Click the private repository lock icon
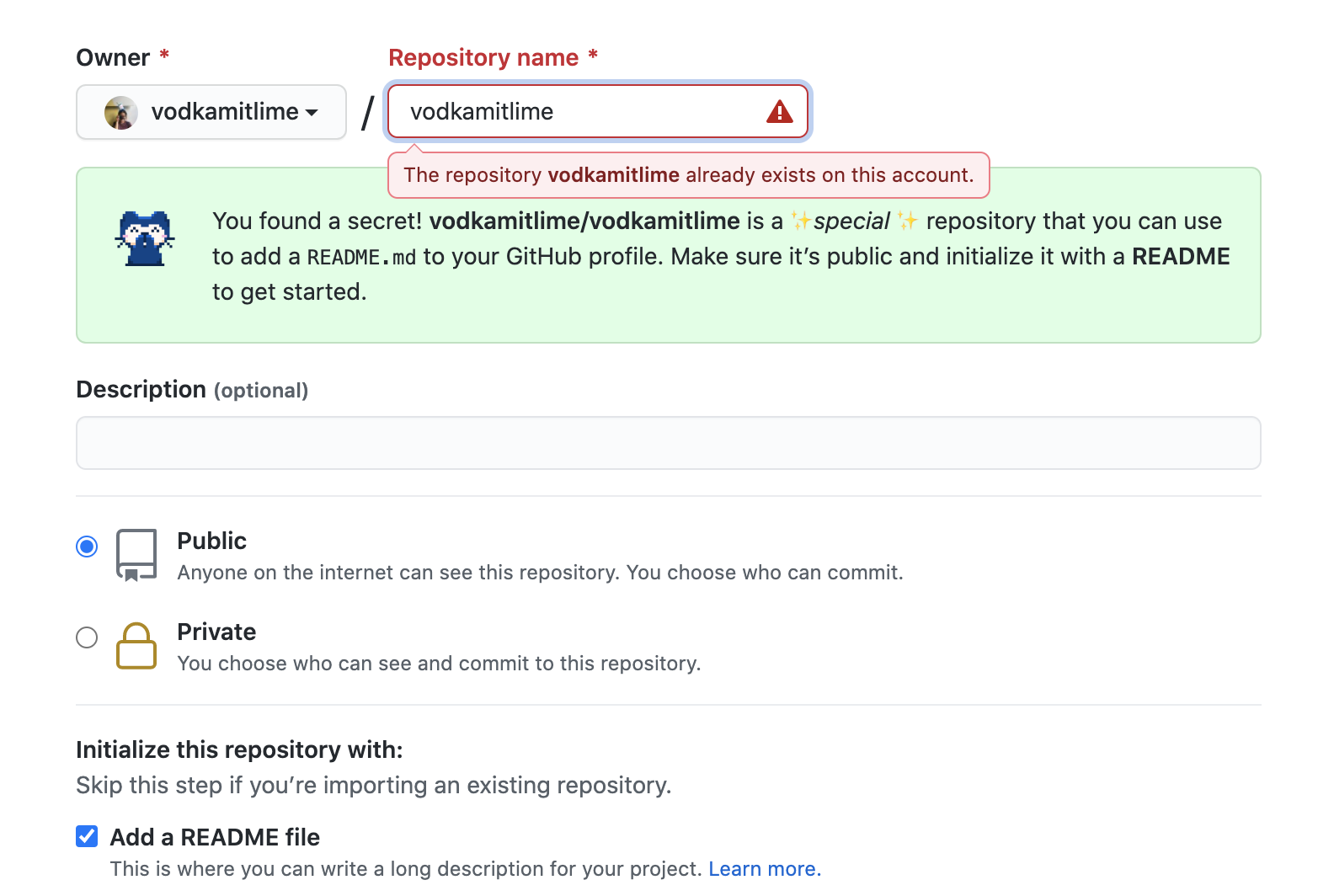This screenshot has height=896, width=1334. coord(136,646)
